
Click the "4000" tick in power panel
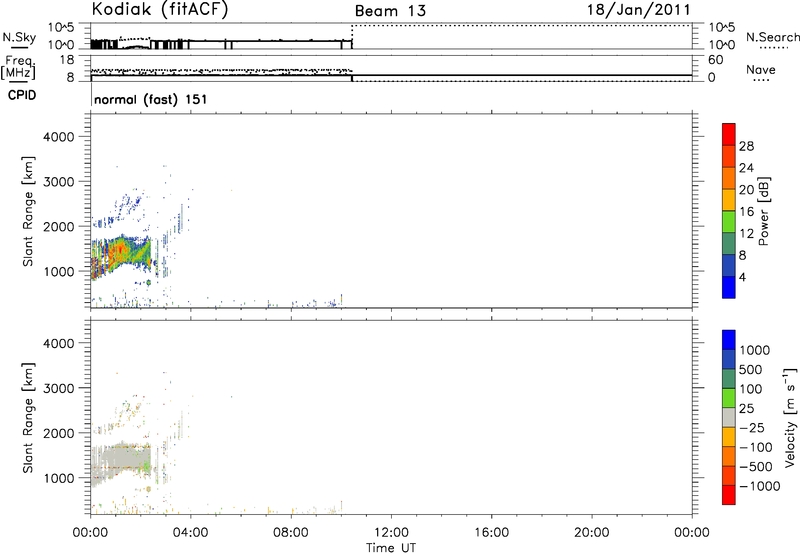pos(58,137)
